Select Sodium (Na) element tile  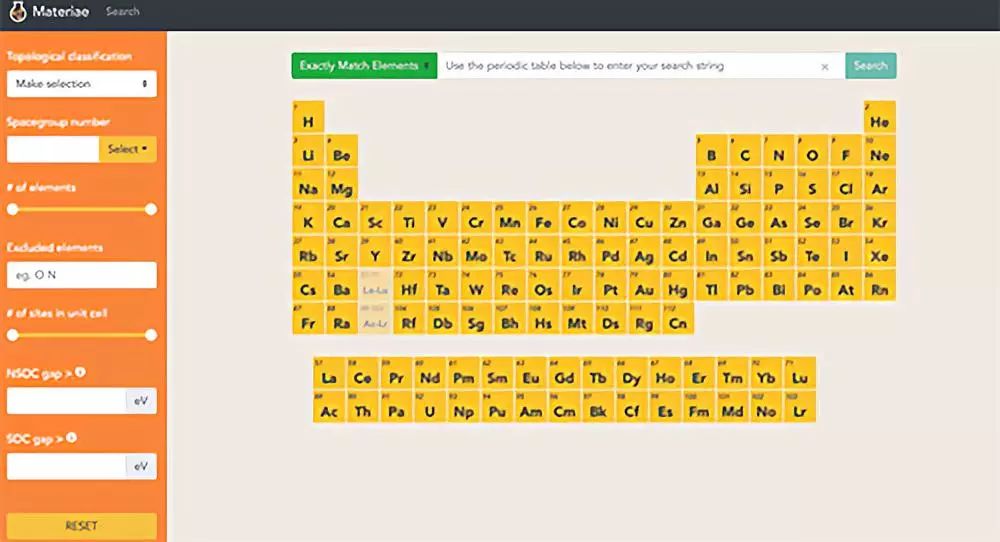click(308, 184)
